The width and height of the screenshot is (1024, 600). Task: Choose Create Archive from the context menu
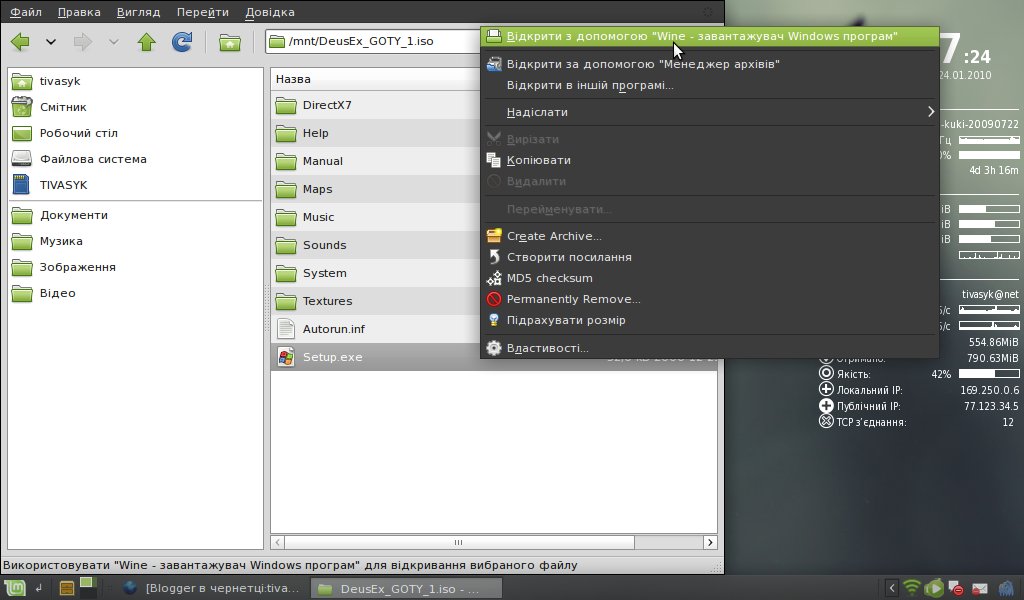pyautogui.click(x=709, y=236)
